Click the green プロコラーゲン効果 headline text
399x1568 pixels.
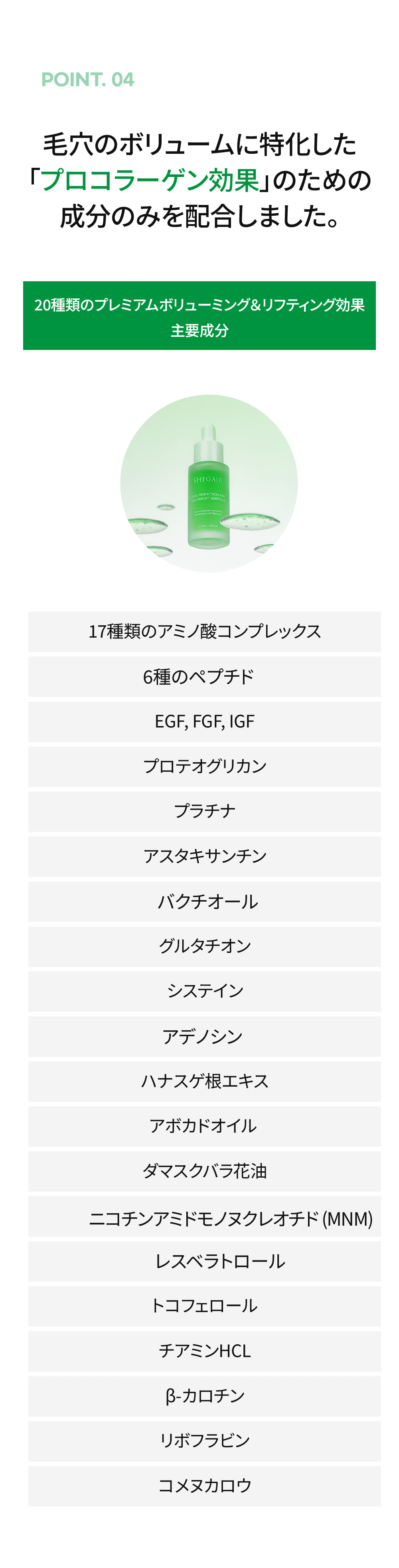150,180
